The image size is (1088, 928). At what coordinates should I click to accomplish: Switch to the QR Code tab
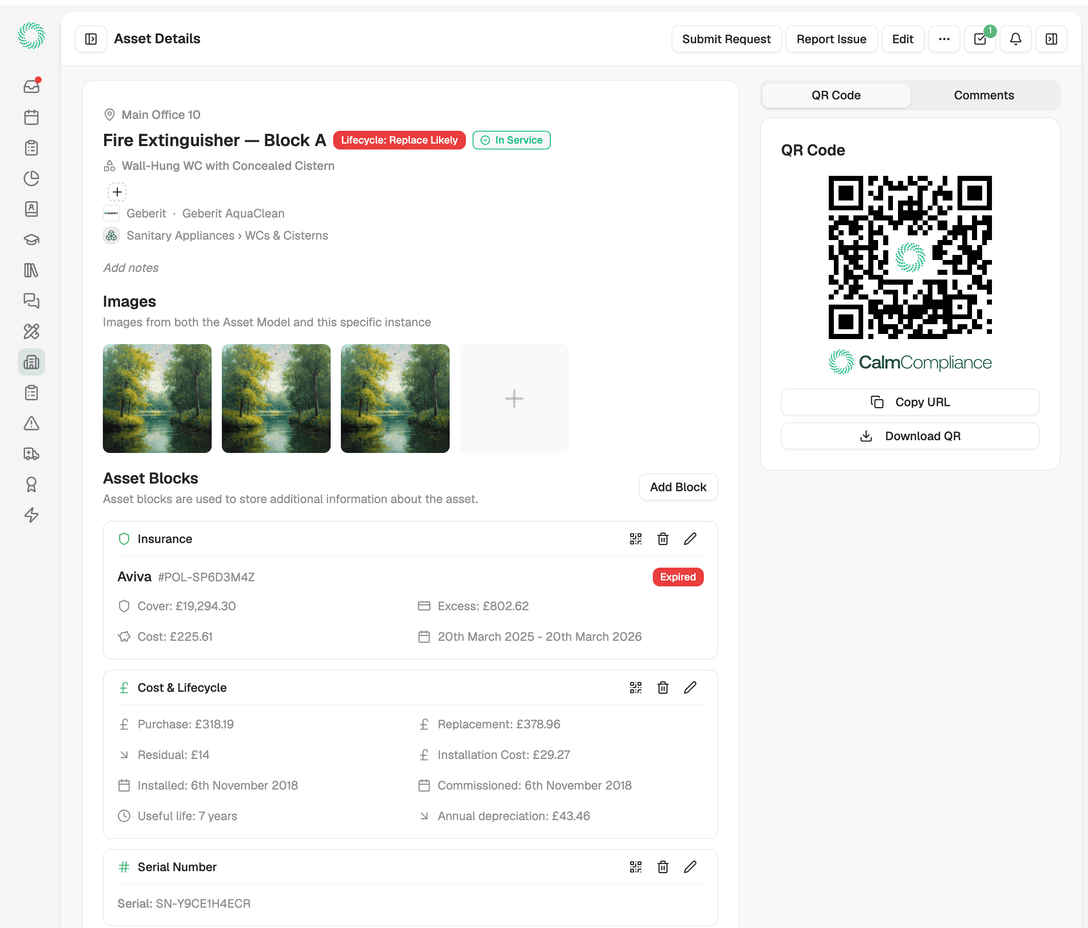click(x=836, y=95)
